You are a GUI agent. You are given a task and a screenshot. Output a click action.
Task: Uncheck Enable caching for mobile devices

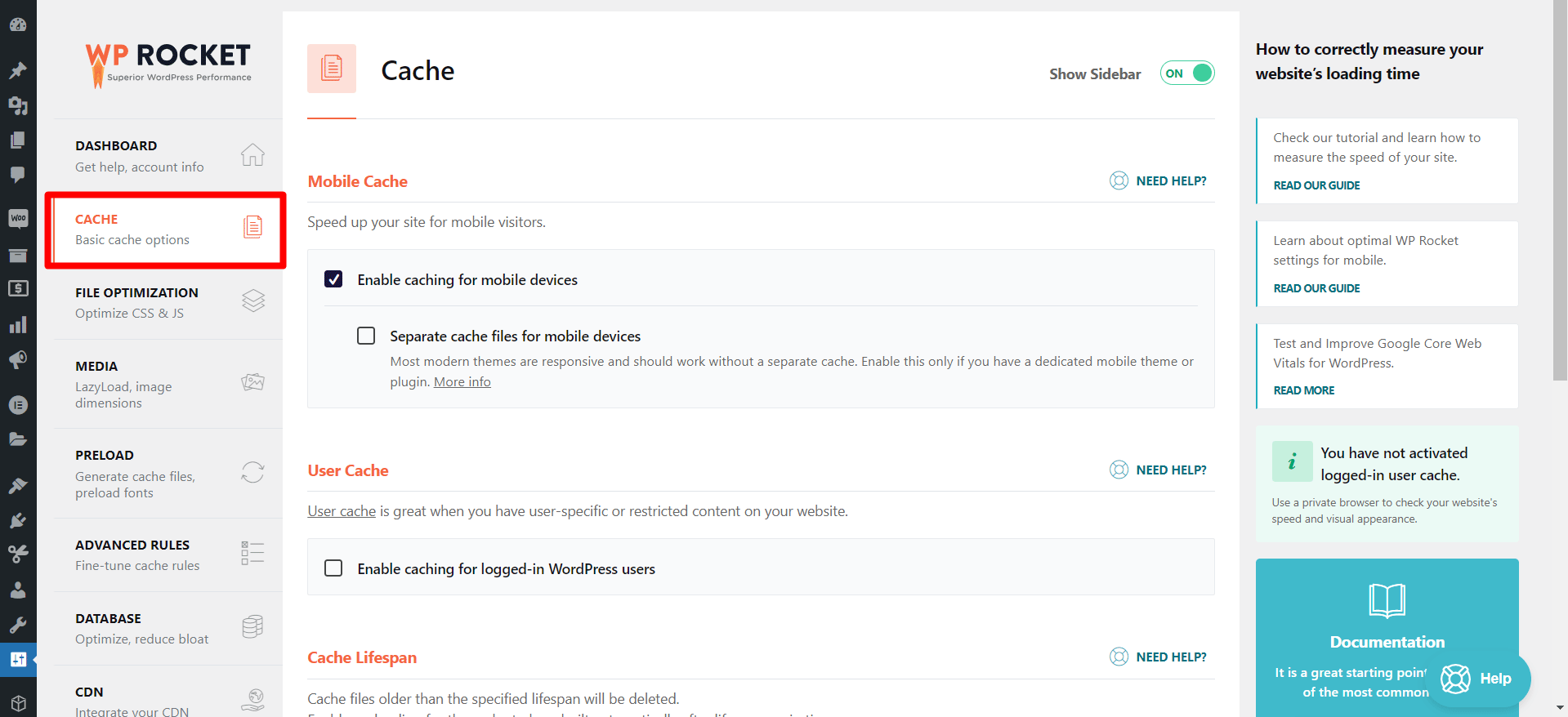point(333,279)
